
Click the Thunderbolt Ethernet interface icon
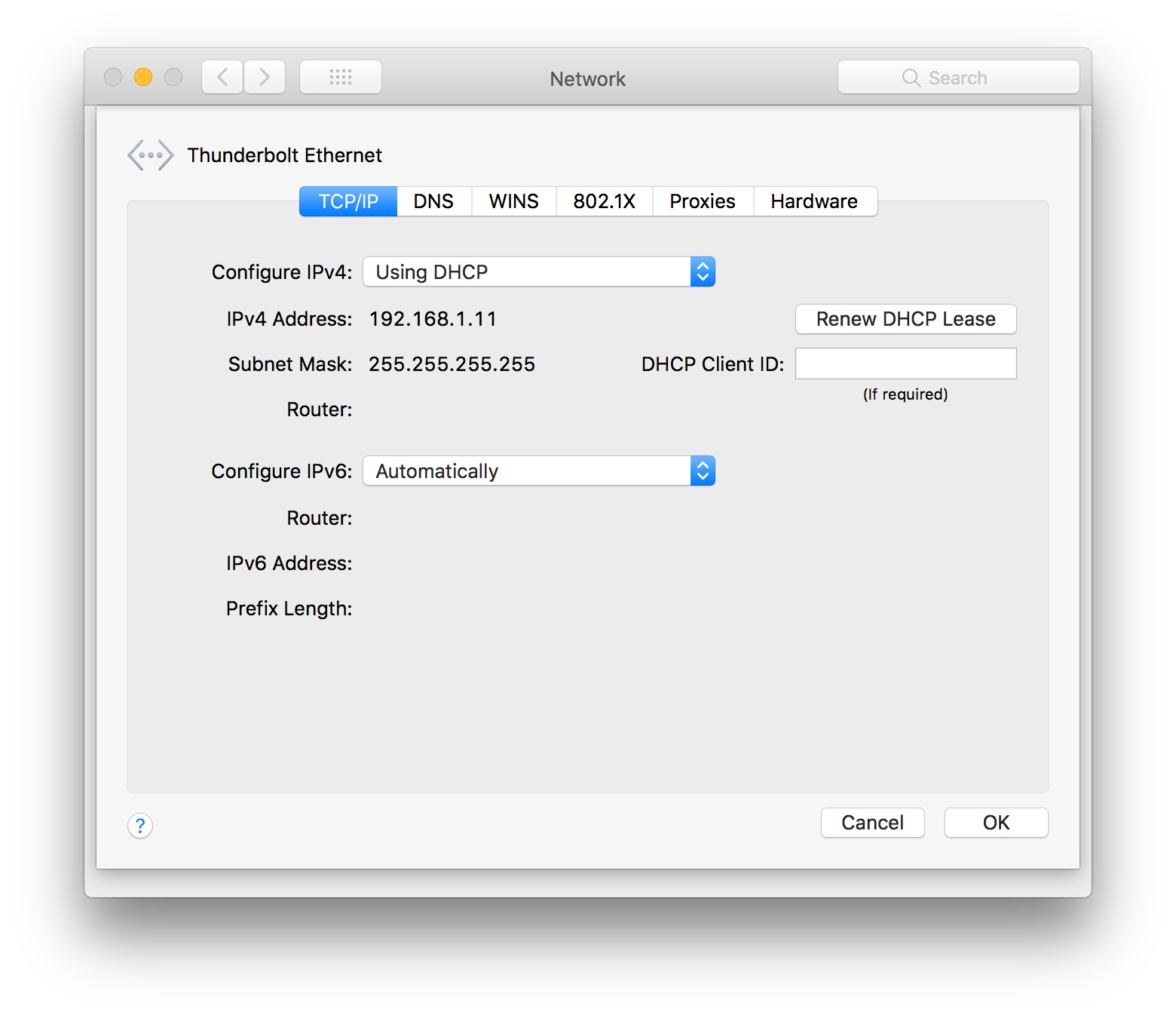pos(151,155)
